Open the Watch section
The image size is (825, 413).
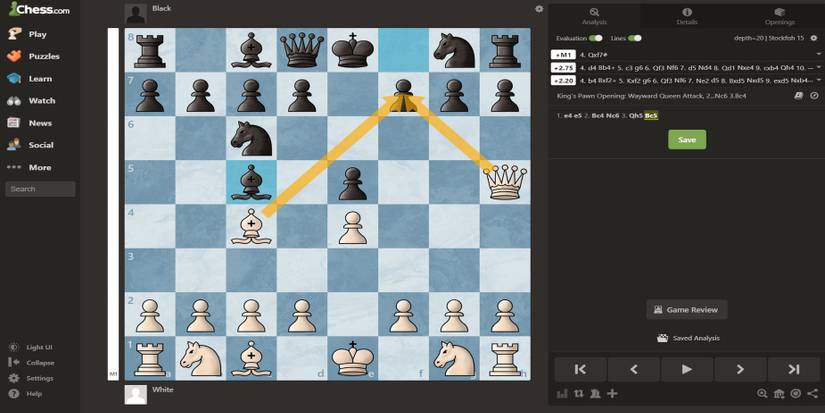click(31, 100)
